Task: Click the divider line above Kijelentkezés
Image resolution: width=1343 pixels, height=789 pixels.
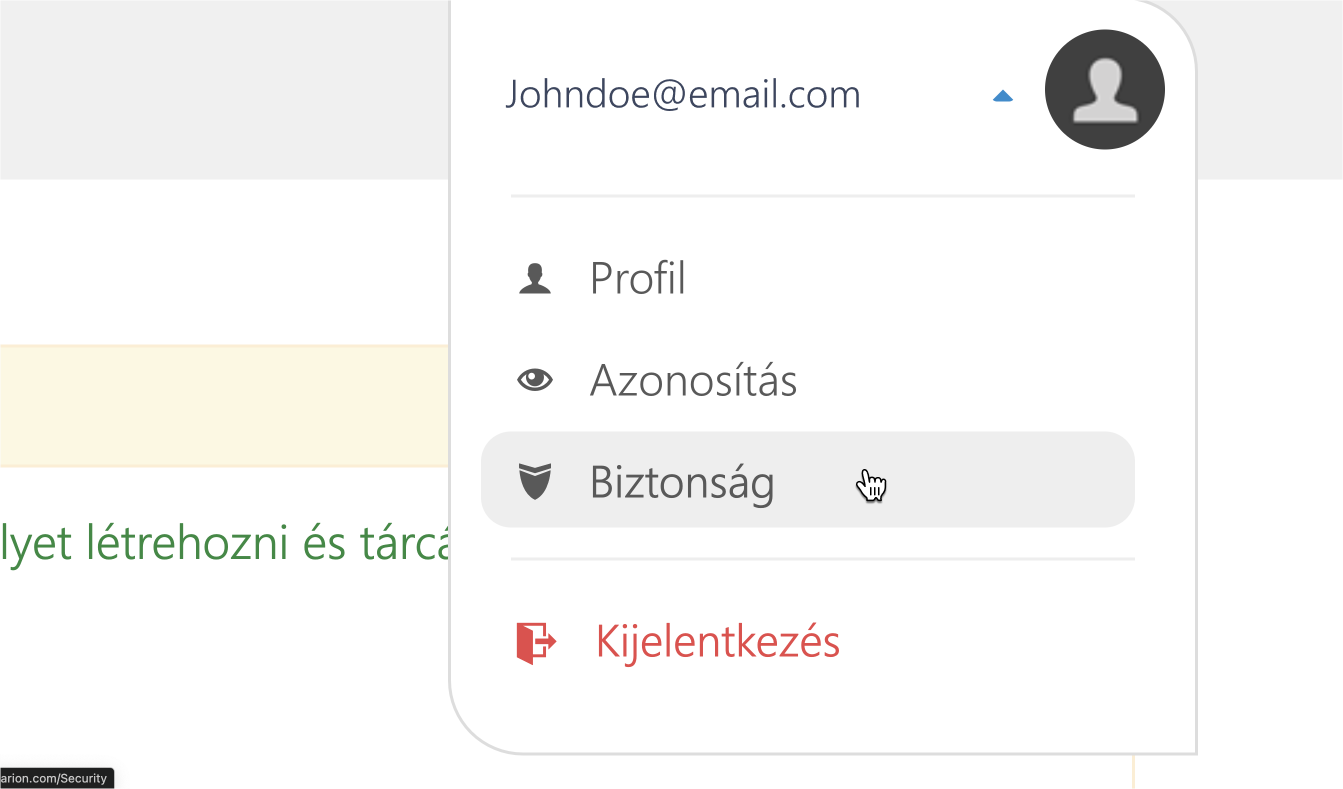Action: coord(822,559)
